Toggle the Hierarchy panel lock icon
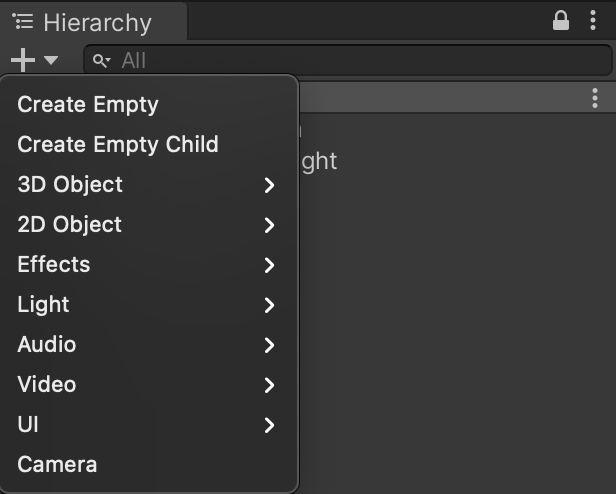 click(561, 20)
